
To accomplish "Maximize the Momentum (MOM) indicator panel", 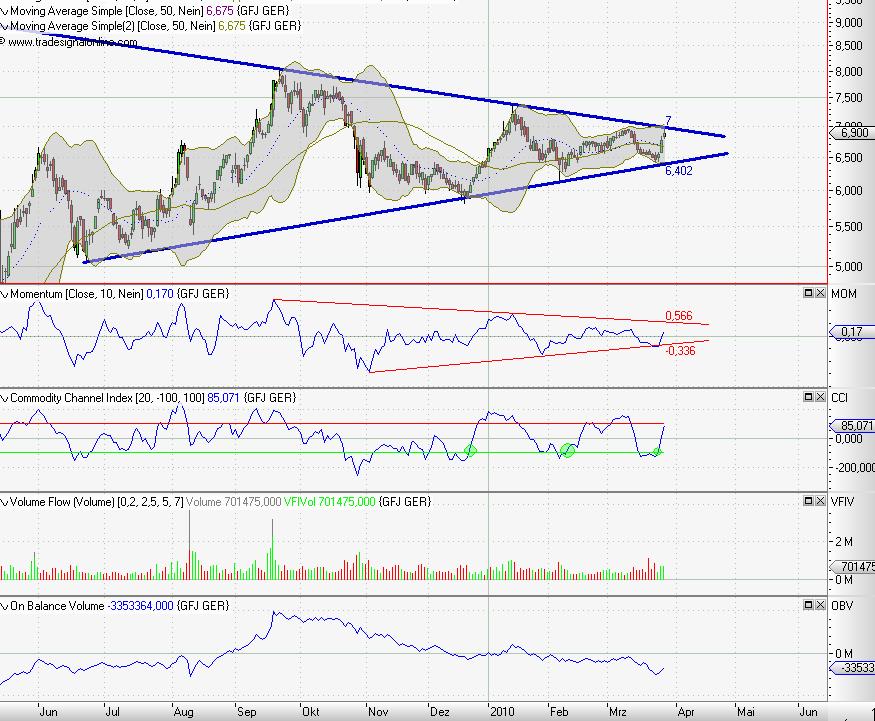I will coord(807,293).
